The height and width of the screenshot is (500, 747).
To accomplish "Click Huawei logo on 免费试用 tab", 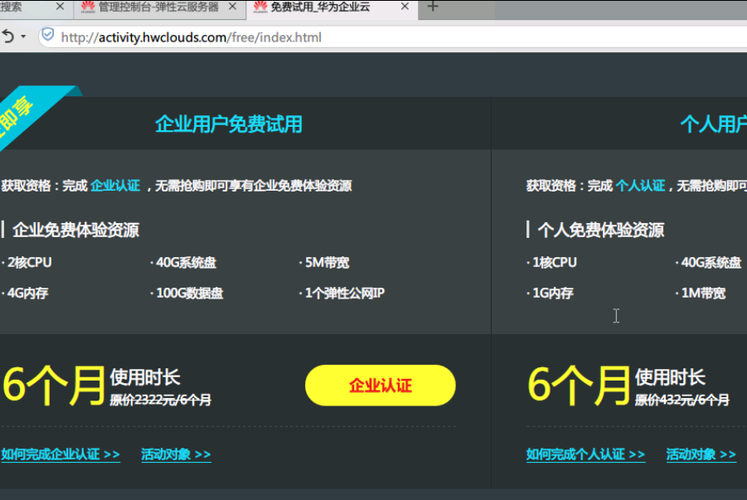I will [260, 7].
